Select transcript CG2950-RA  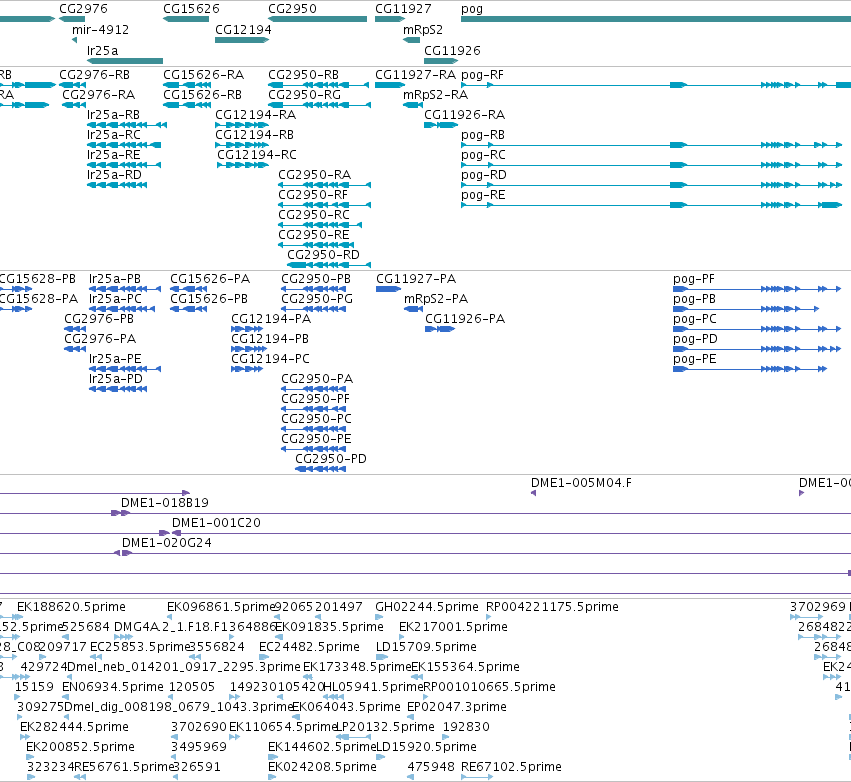click(x=325, y=185)
